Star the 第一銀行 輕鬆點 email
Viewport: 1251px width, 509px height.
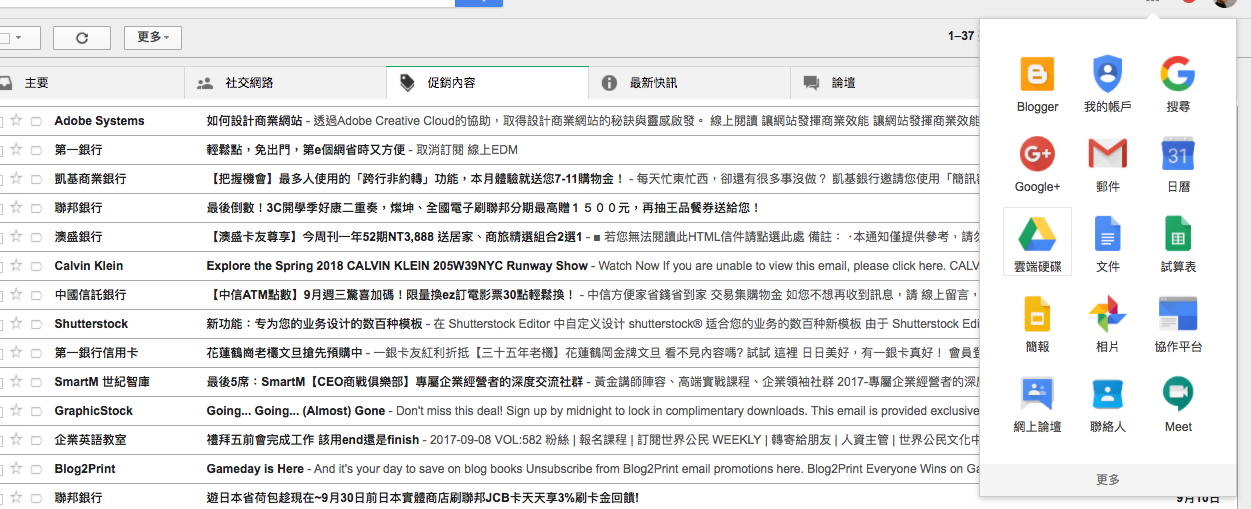point(16,150)
